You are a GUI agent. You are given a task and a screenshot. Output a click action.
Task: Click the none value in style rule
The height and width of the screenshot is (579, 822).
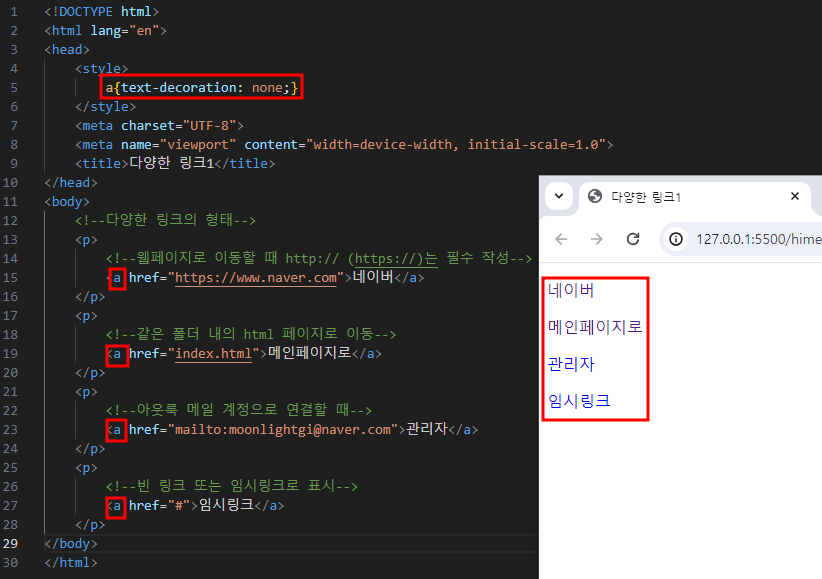[267, 88]
